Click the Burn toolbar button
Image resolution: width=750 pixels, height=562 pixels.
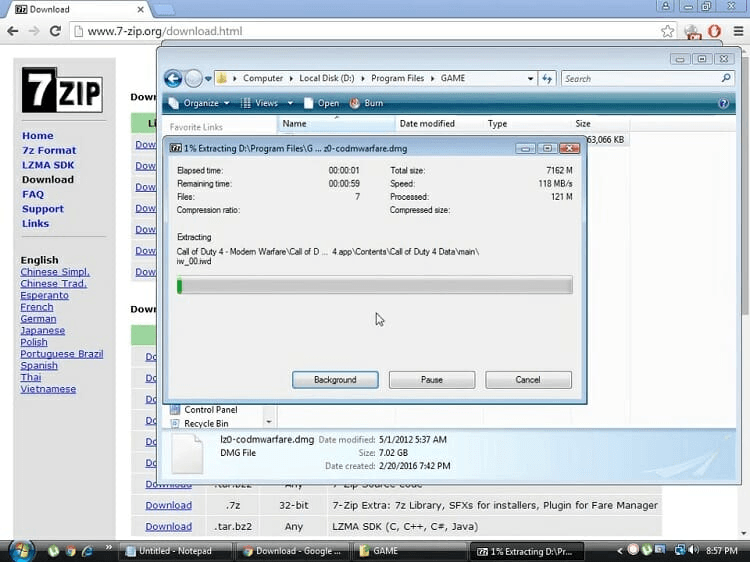tap(366, 103)
